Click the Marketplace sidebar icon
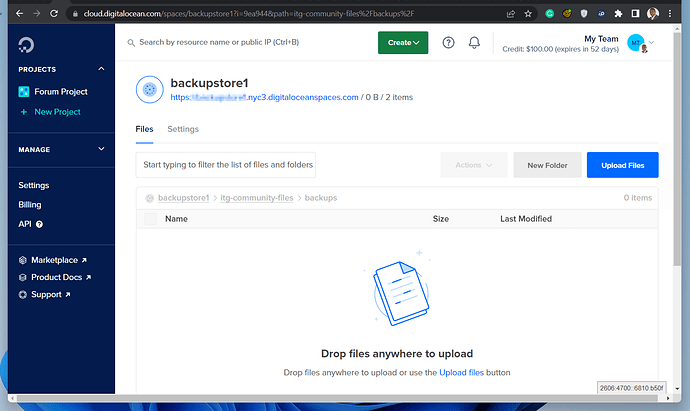This screenshot has width=690, height=411. (22, 260)
